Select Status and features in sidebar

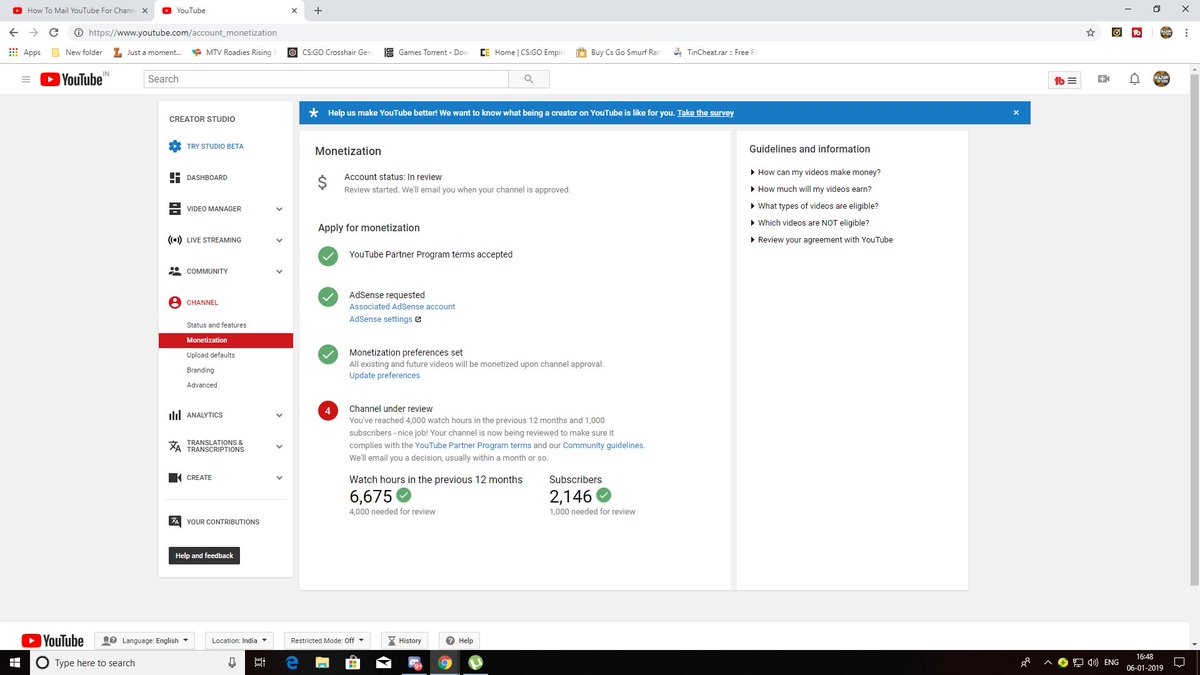pyautogui.click(x=216, y=325)
